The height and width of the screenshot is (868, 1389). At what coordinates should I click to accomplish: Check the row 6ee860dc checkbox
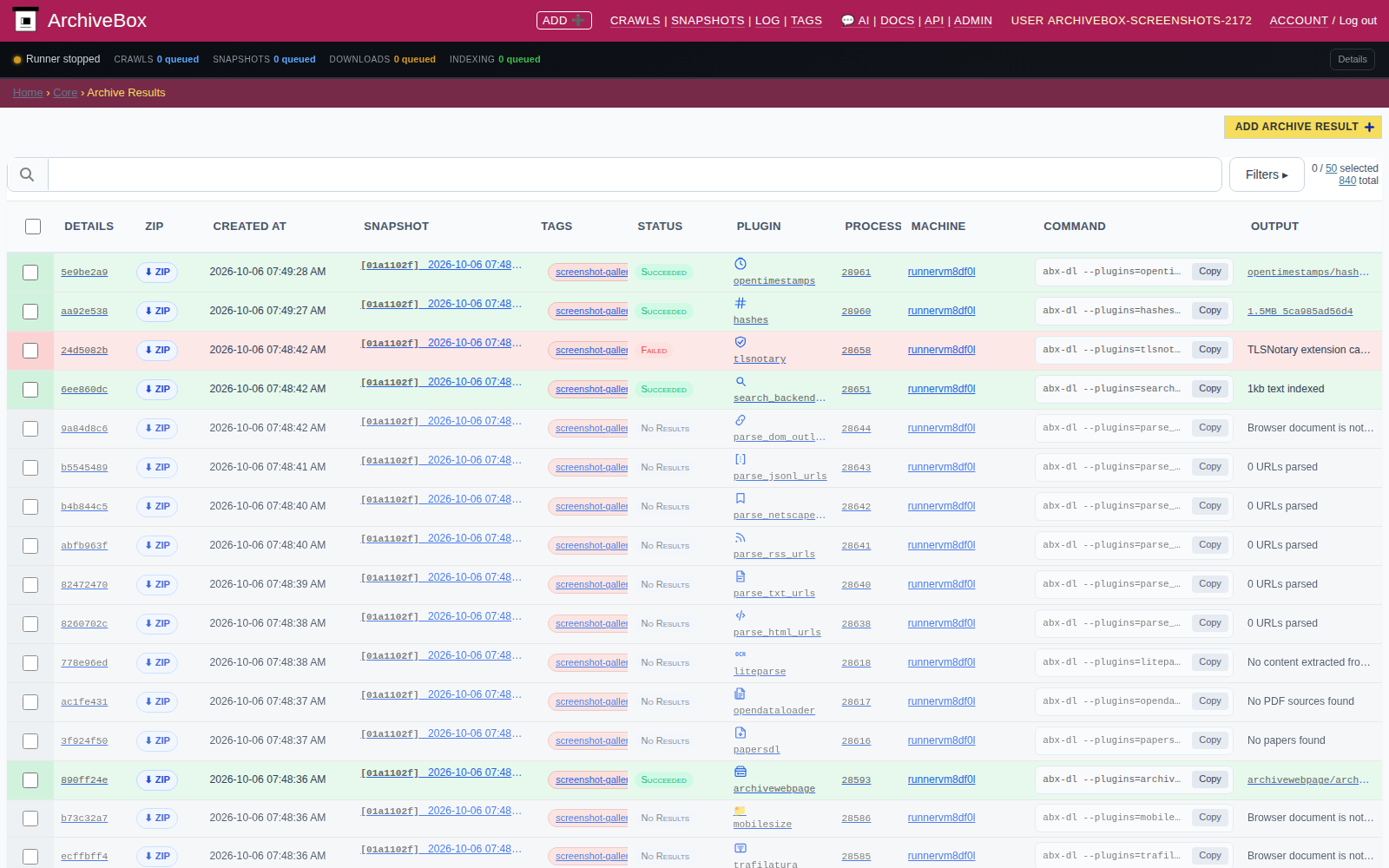click(30, 390)
